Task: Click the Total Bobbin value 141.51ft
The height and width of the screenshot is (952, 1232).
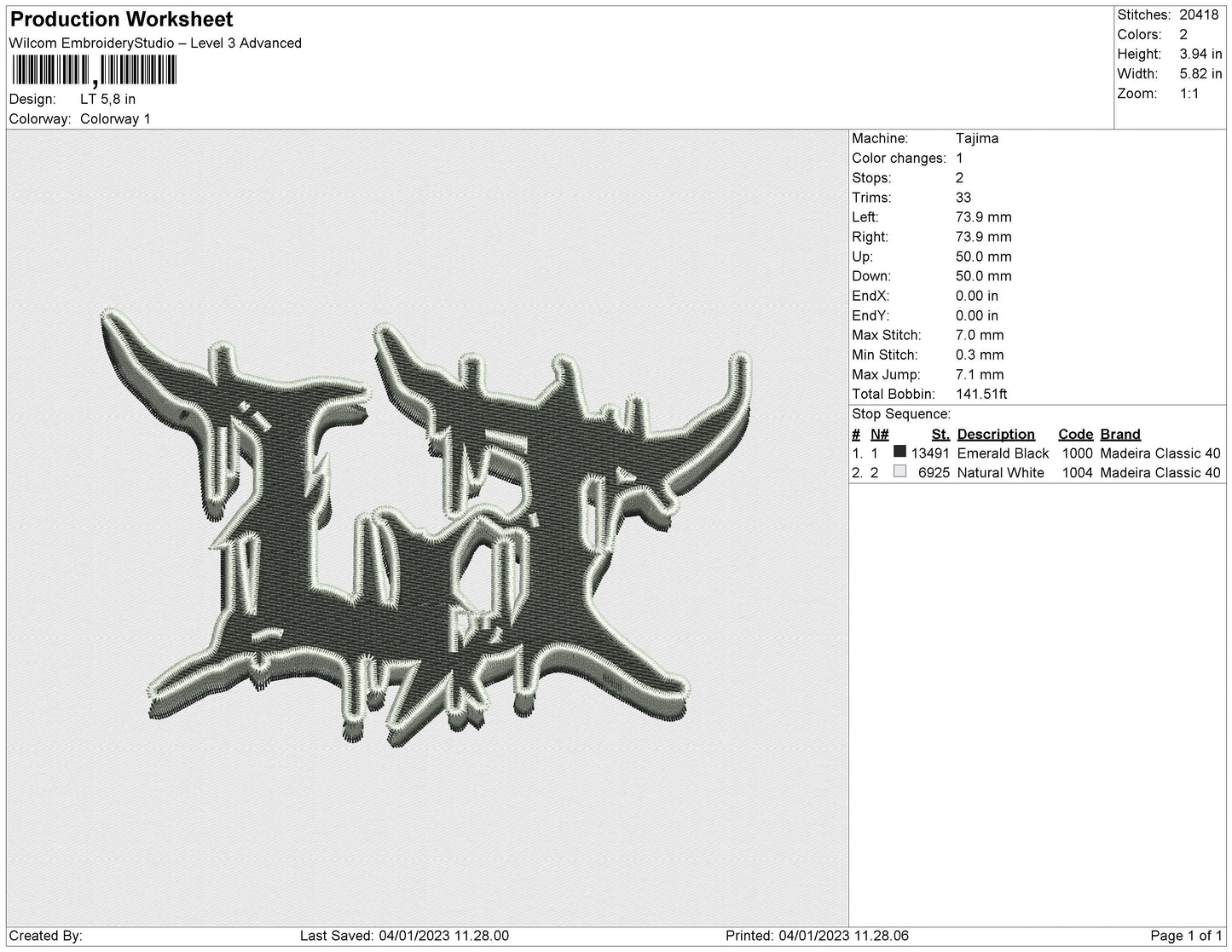Action: 981,394
